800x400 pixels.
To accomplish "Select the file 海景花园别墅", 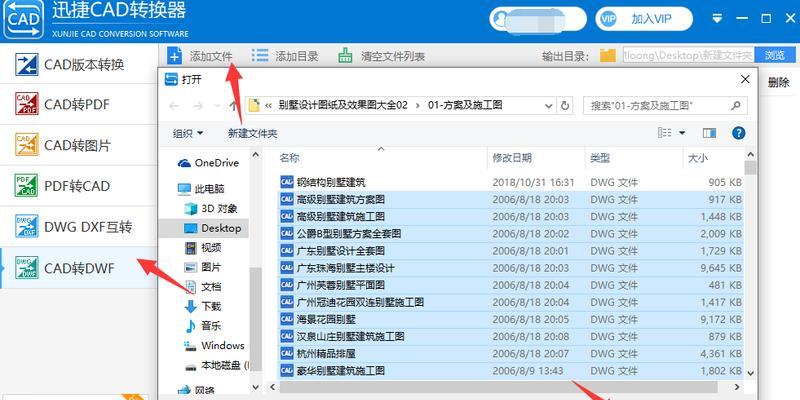I will click(510, 319).
